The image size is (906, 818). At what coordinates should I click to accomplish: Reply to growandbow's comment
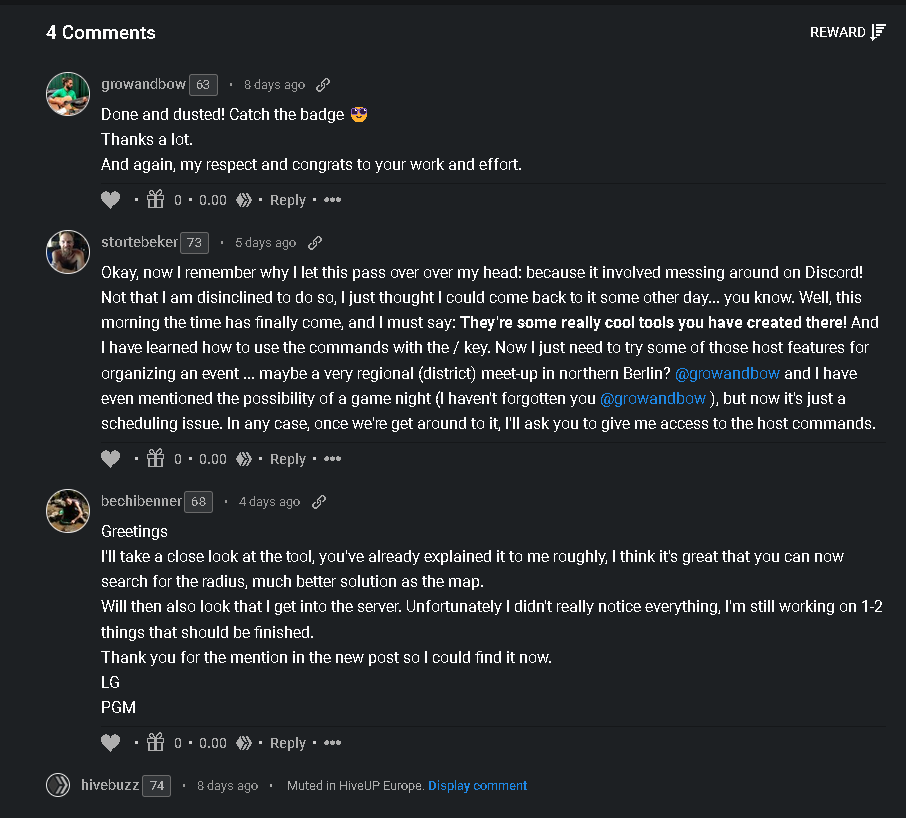(288, 200)
